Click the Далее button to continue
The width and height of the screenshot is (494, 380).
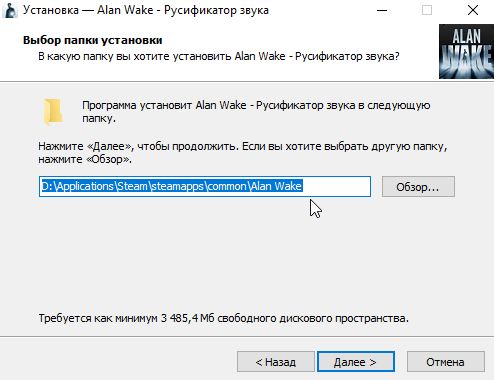356,362
